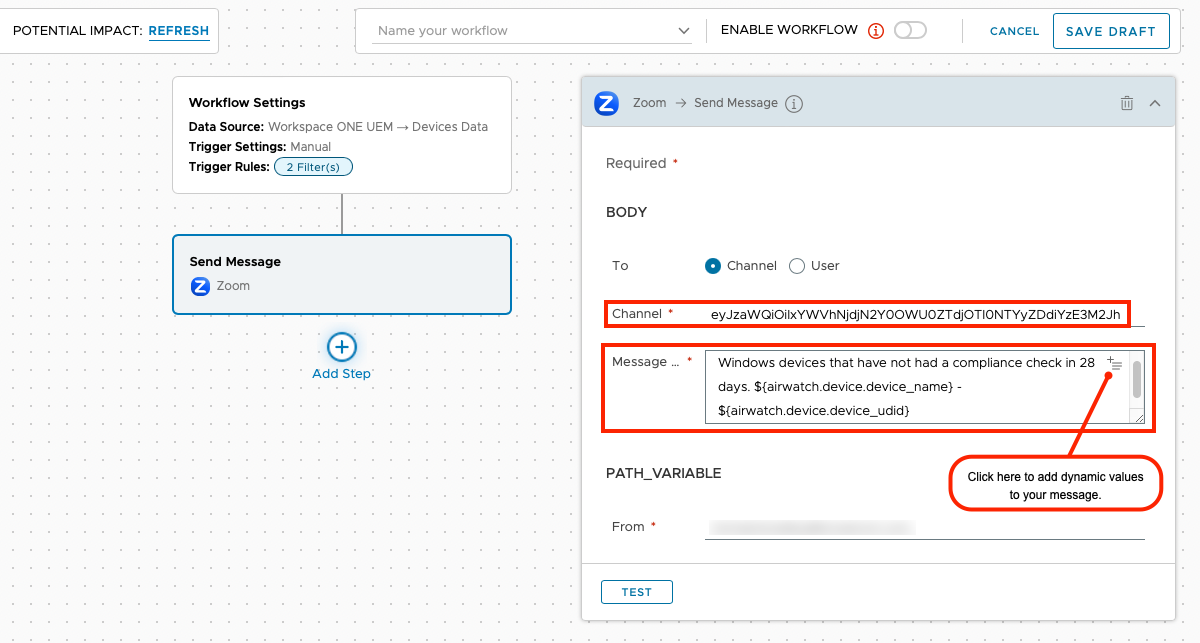Select the User radio button
1200x643 pixels.
tap(797, 266)
